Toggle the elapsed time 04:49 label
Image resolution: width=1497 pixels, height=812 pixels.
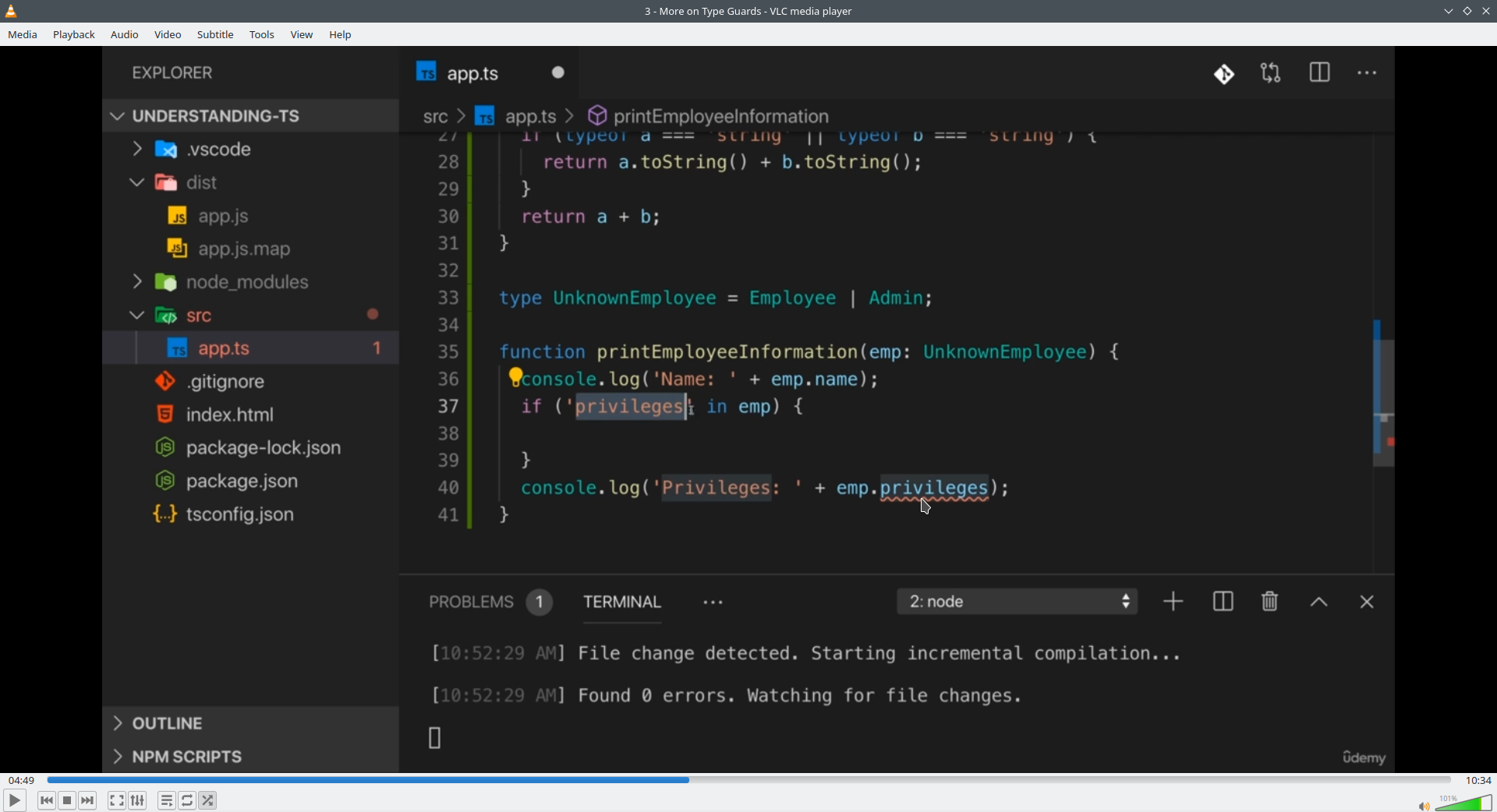click(21, 780)
